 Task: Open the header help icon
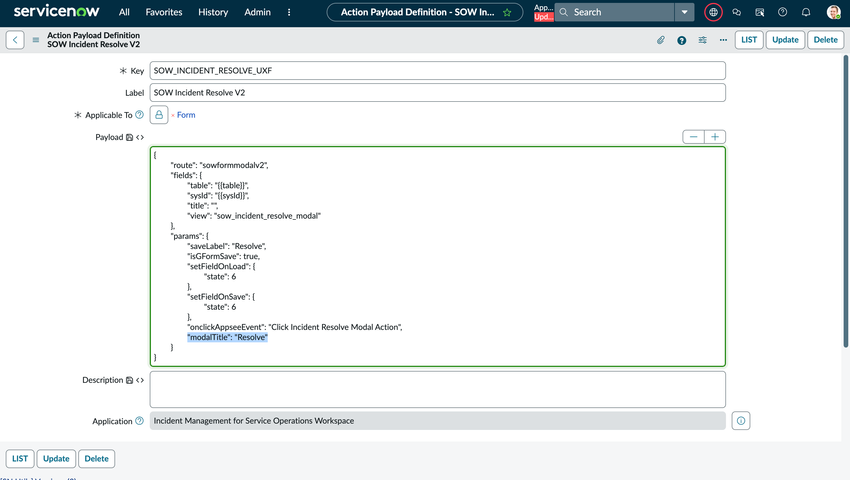click(x=782, y=12)
